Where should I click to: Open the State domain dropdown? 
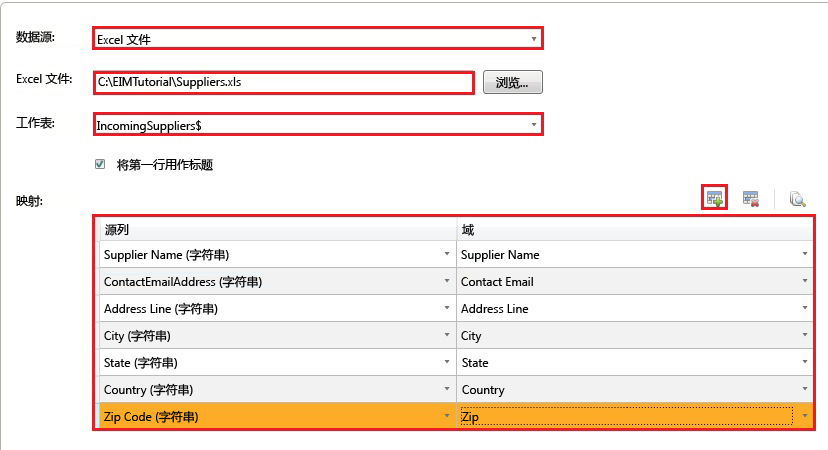tap(804, 363)
